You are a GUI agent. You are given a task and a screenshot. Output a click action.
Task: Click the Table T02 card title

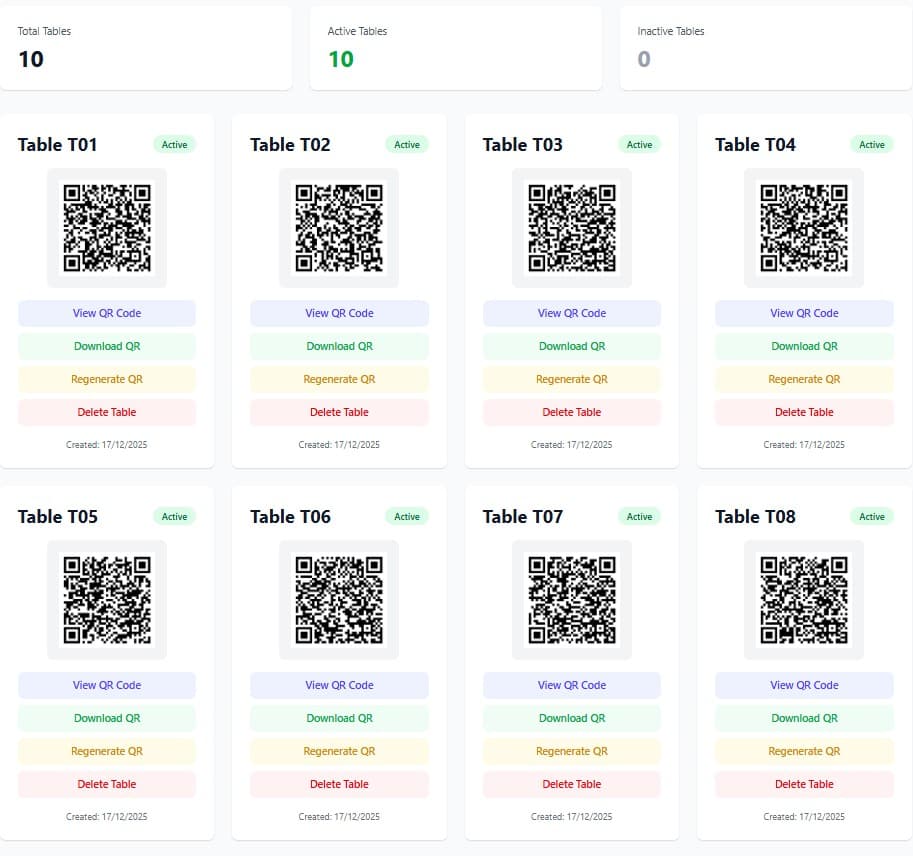pyautogui.click(x=290, y=145)
